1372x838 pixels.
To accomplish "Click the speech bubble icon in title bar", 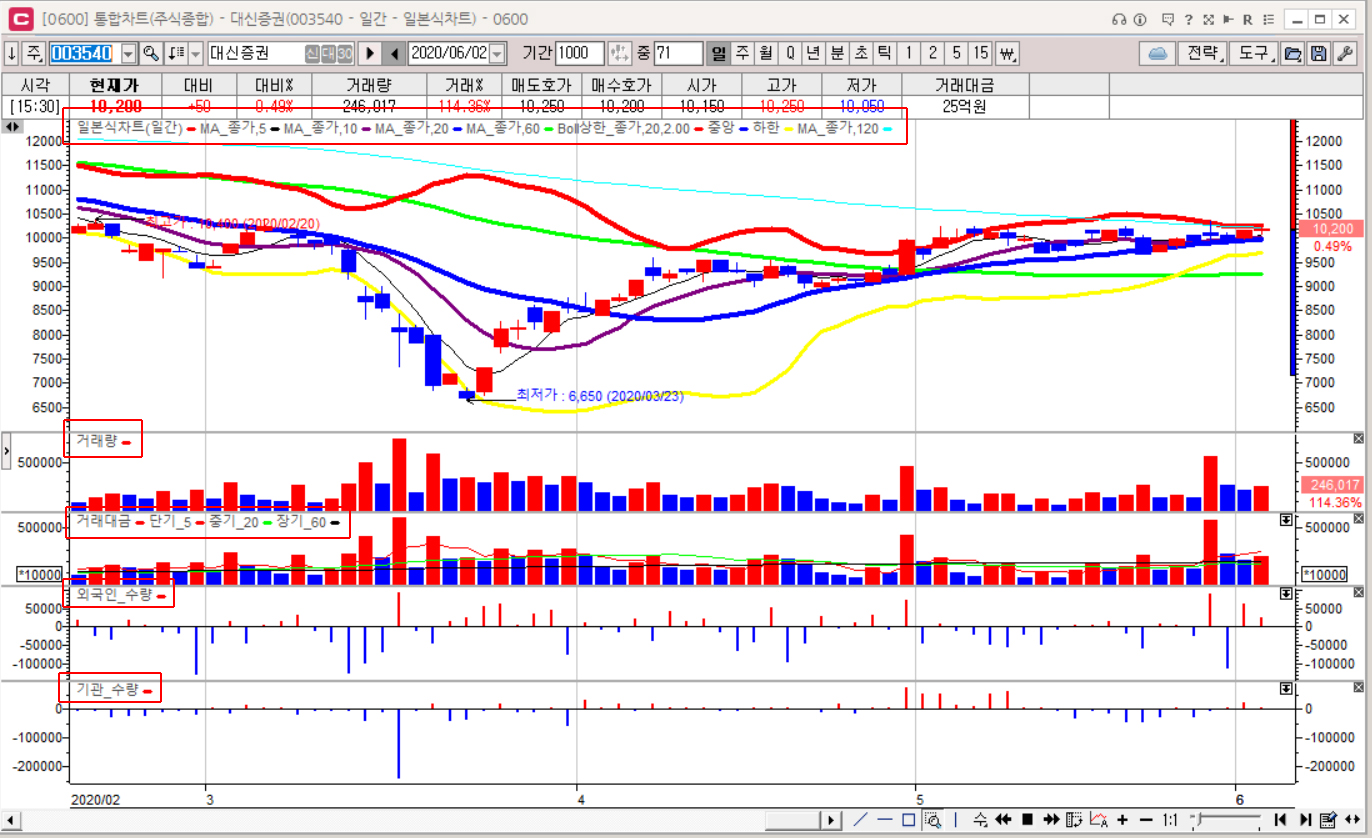I will pos(1166,19).
